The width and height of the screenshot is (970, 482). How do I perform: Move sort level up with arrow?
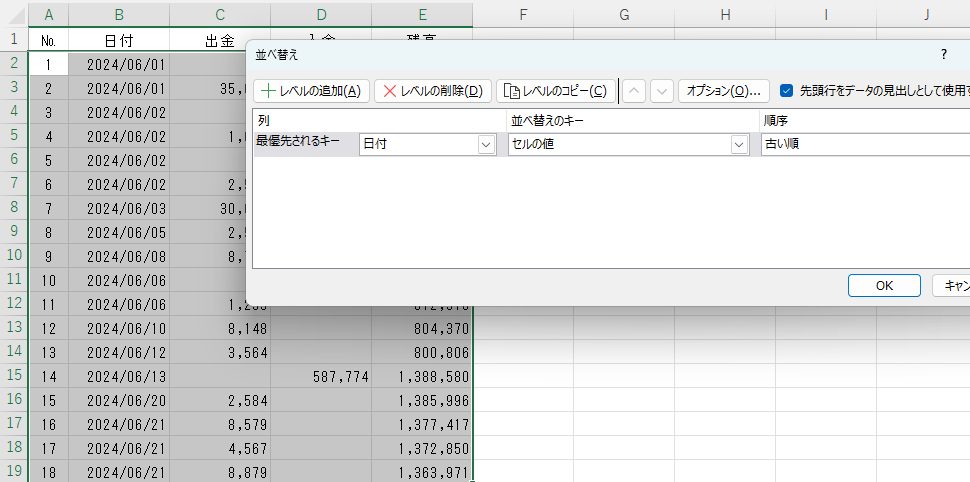click(x=634, y=91)
